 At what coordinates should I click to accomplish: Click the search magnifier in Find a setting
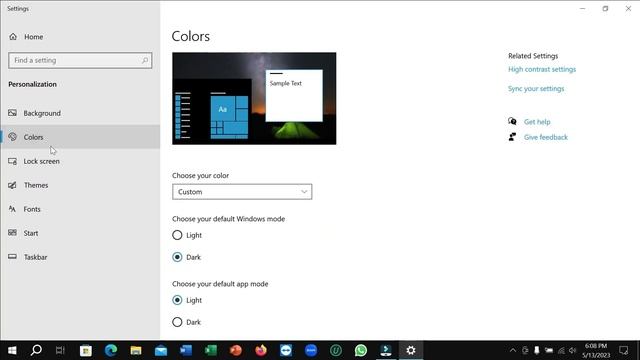click(x=145, y=60)
